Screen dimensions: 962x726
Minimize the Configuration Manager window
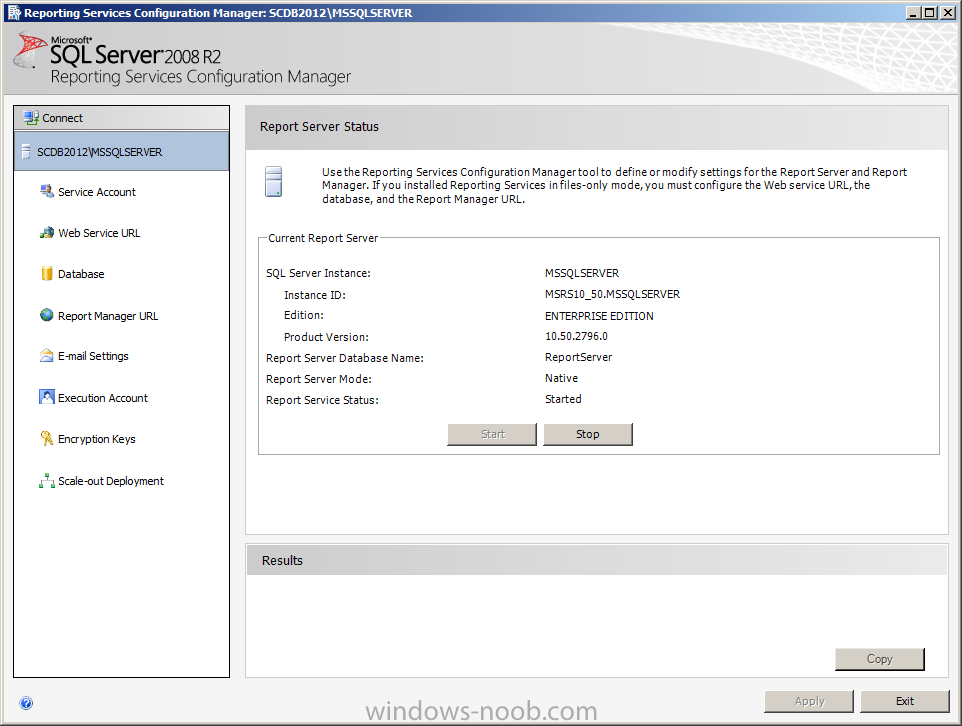[914, 12]
